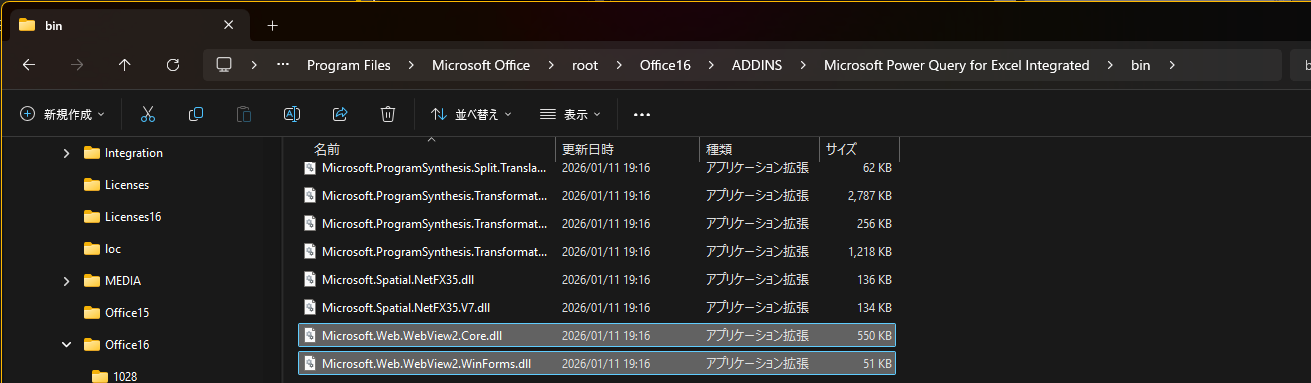1311x383 pixels.
Task: Navigate to Program Files breadcrumb
Action: (x=349, y=65)
